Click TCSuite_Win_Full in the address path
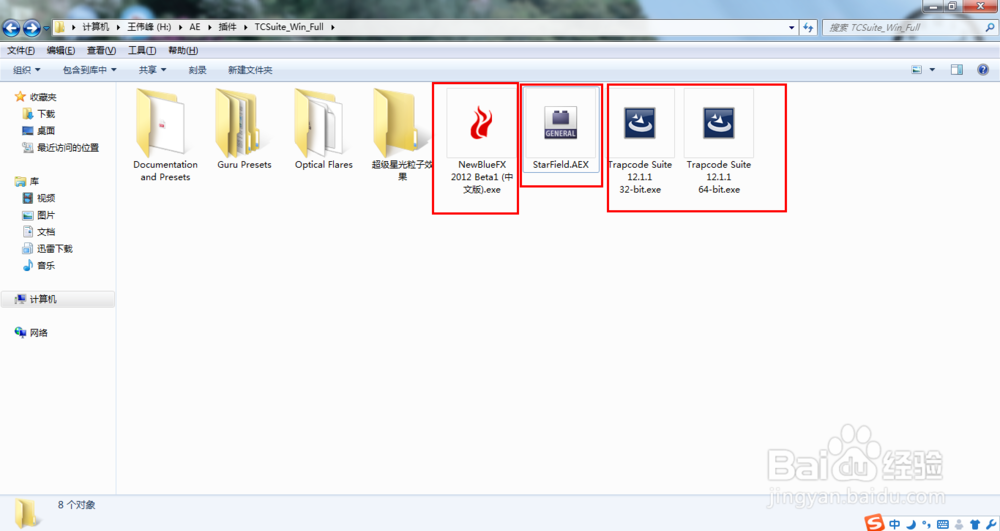 [x=289, y=27]
